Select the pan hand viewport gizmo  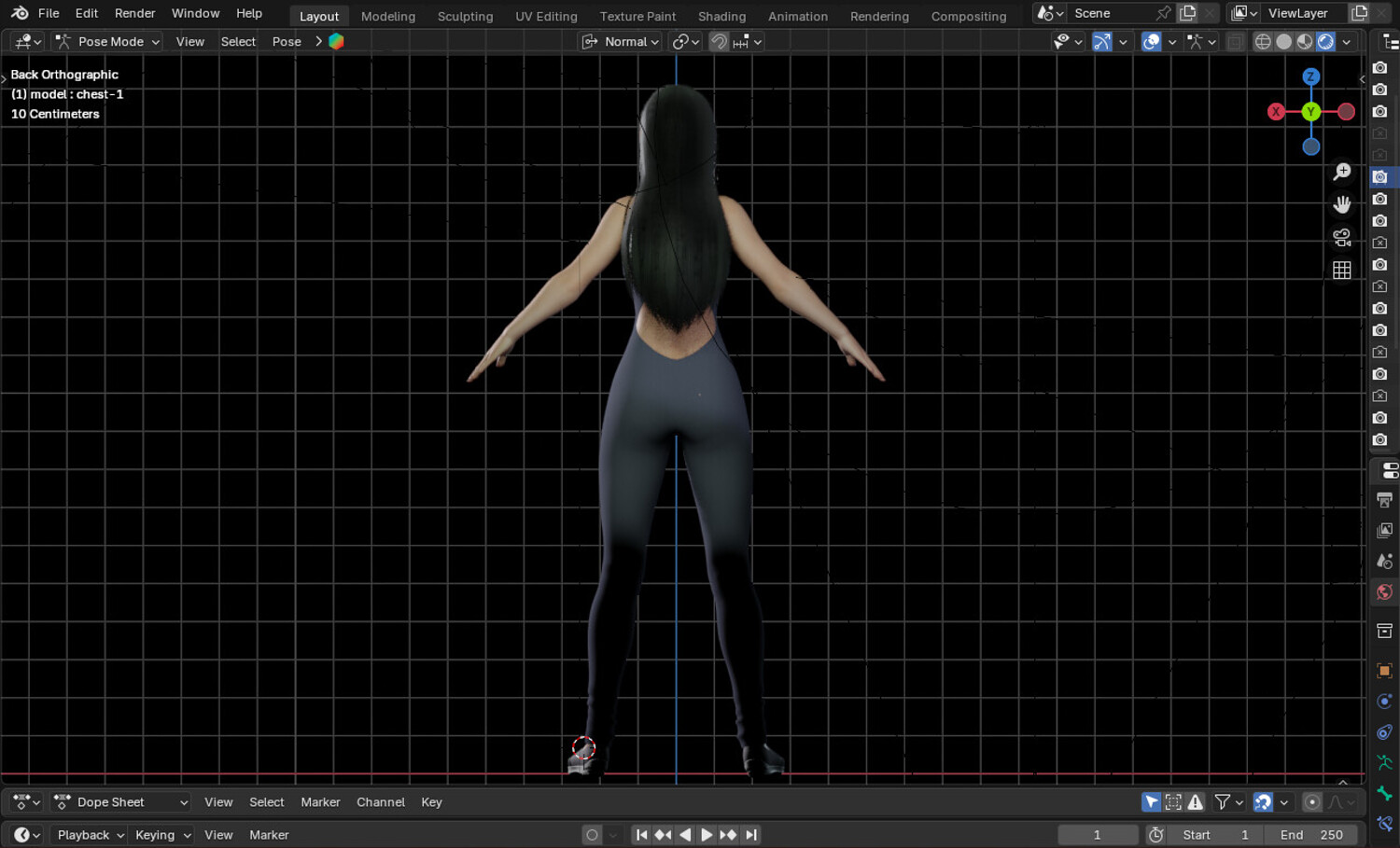pyautogui.click(x=1341, y=204)
